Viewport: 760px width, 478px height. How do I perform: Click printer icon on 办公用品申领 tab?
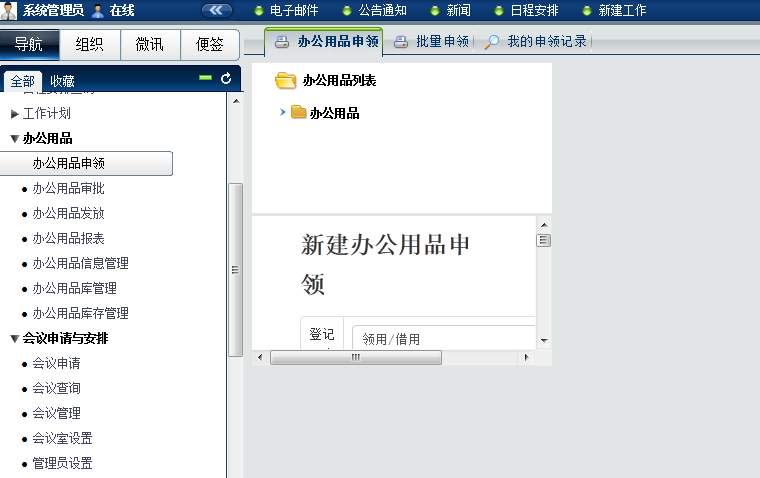click(282, 42)
